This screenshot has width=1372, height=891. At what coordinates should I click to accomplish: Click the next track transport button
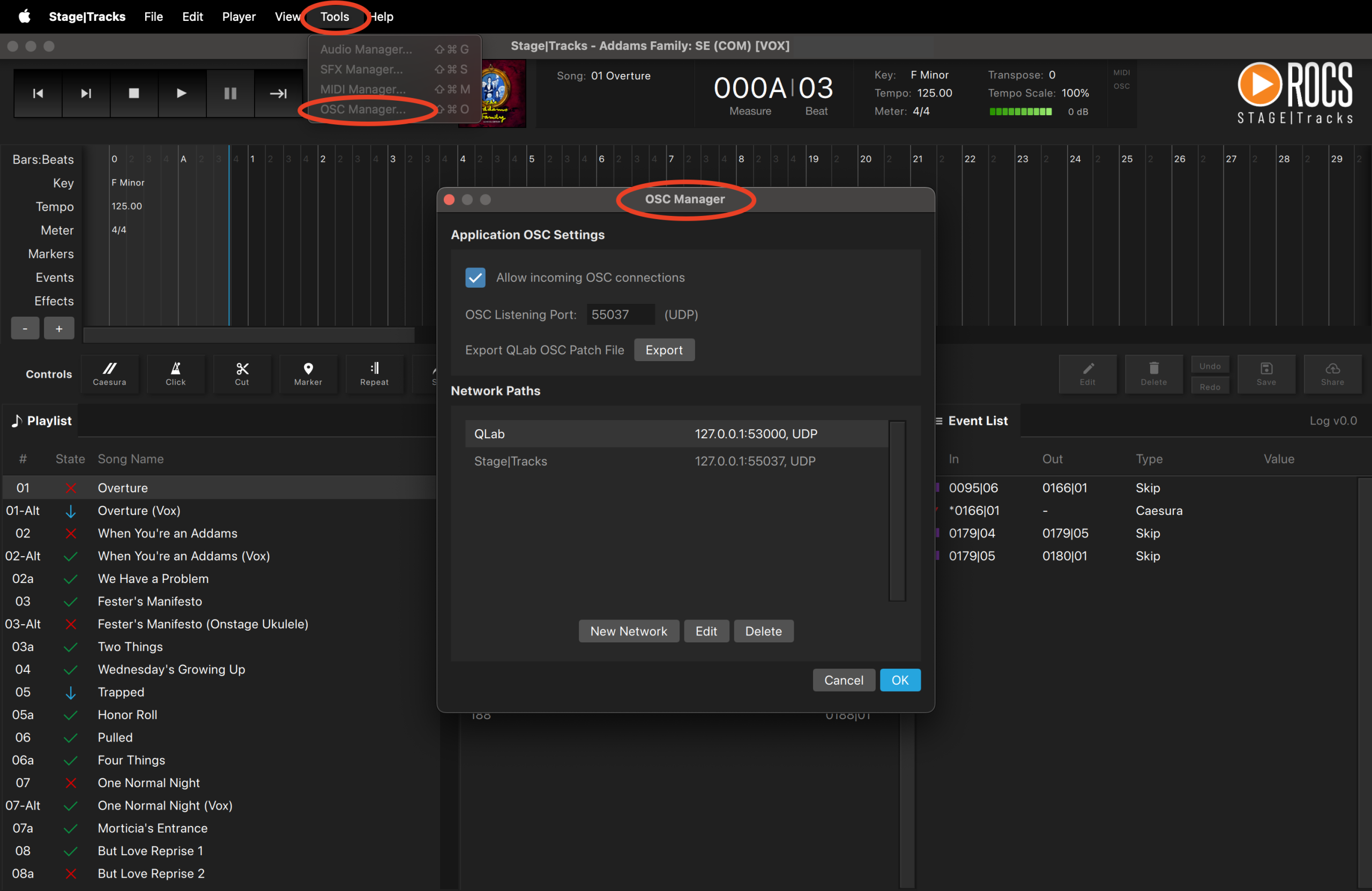tap(86, 93)
